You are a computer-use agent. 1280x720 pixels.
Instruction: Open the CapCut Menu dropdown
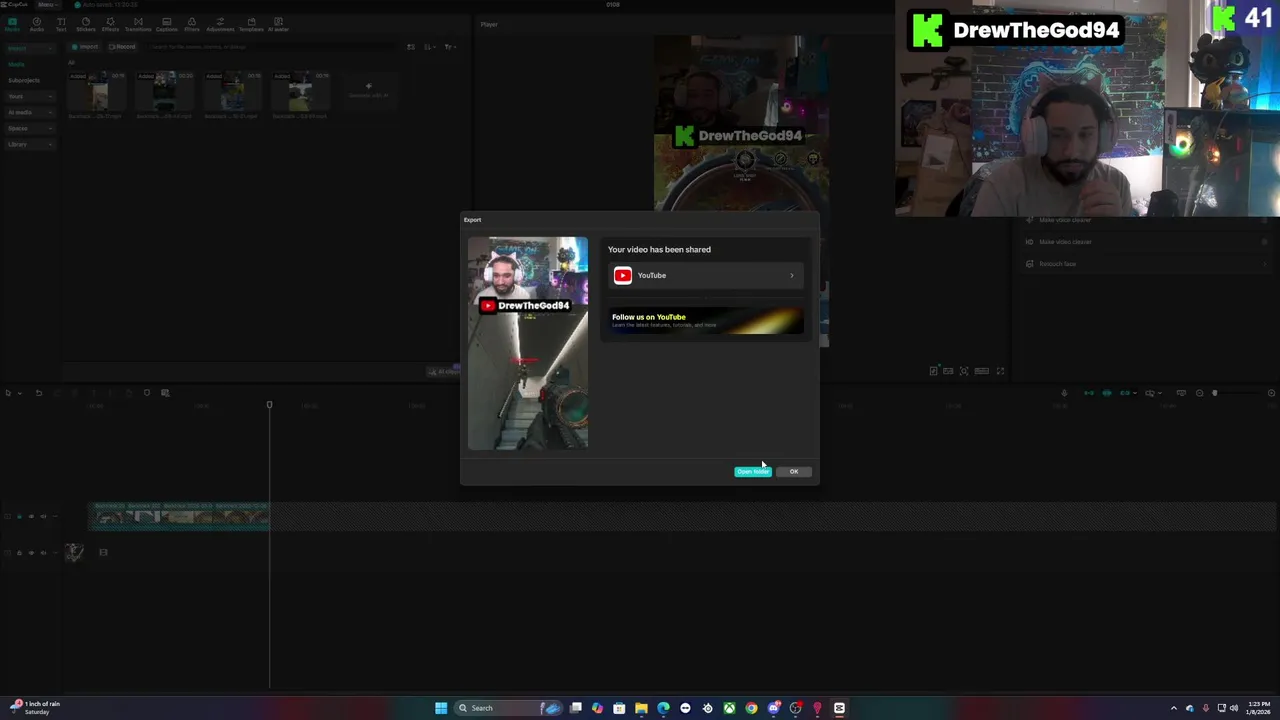point(46,5)
